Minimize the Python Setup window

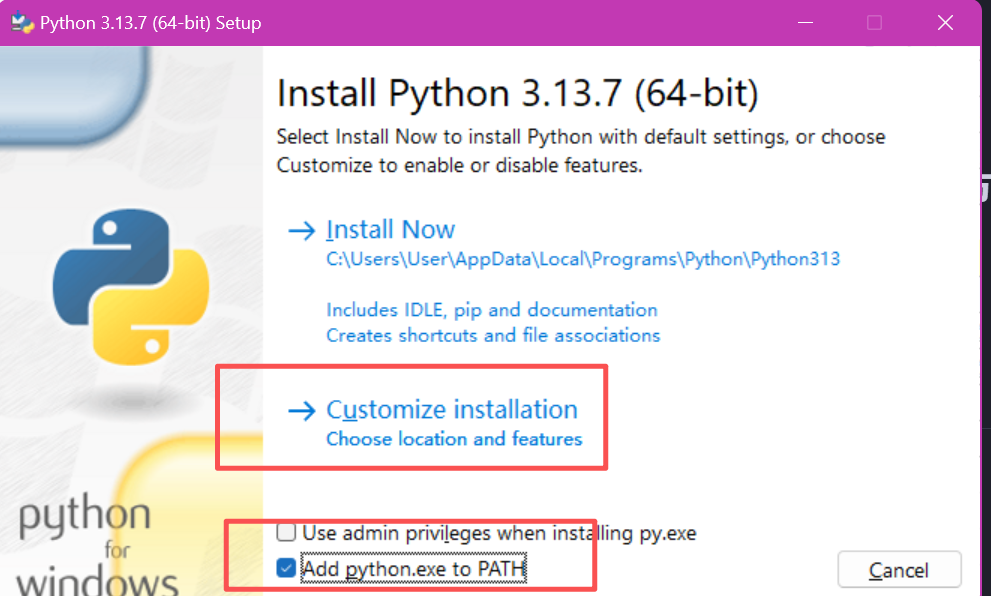[806, 22]
